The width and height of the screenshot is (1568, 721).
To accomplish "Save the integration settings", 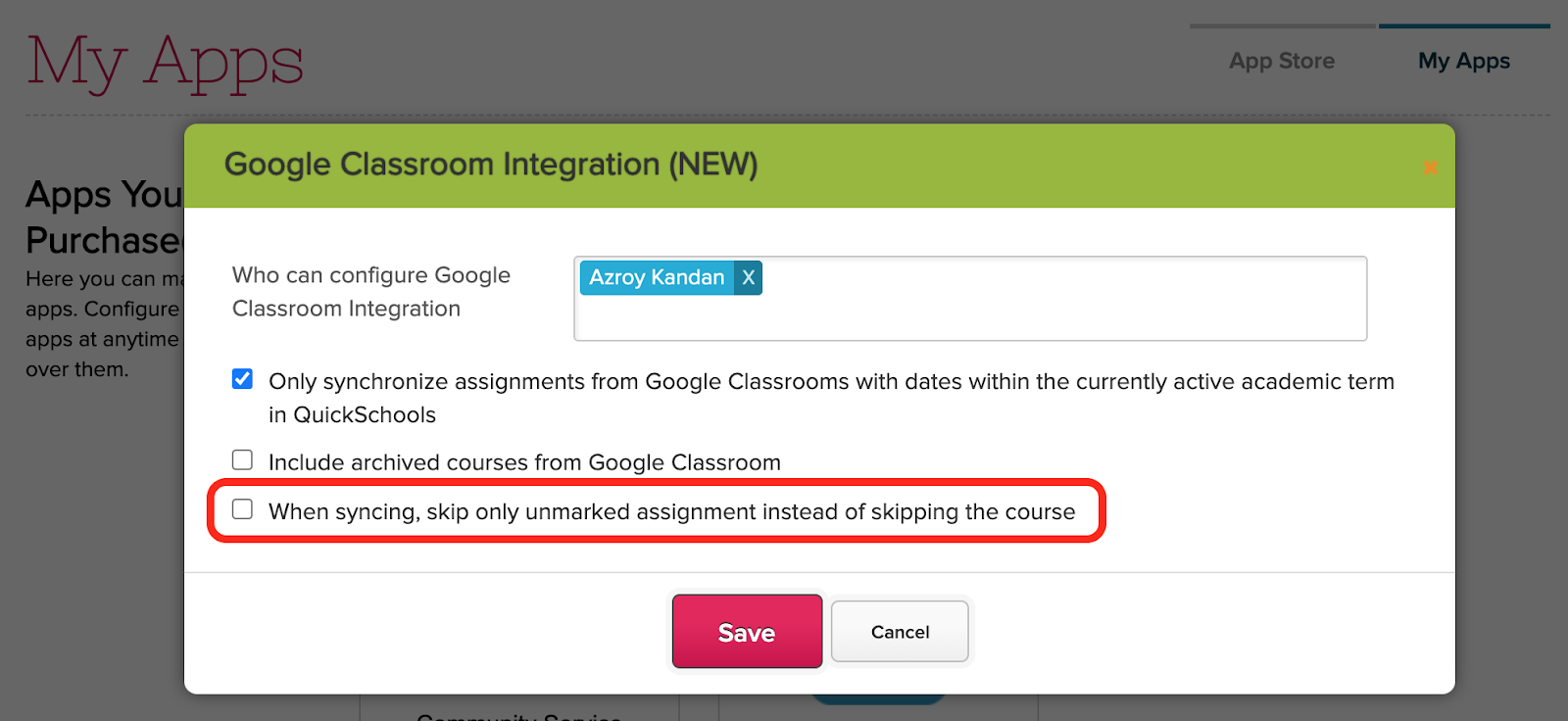I will (x=747, y=632).
